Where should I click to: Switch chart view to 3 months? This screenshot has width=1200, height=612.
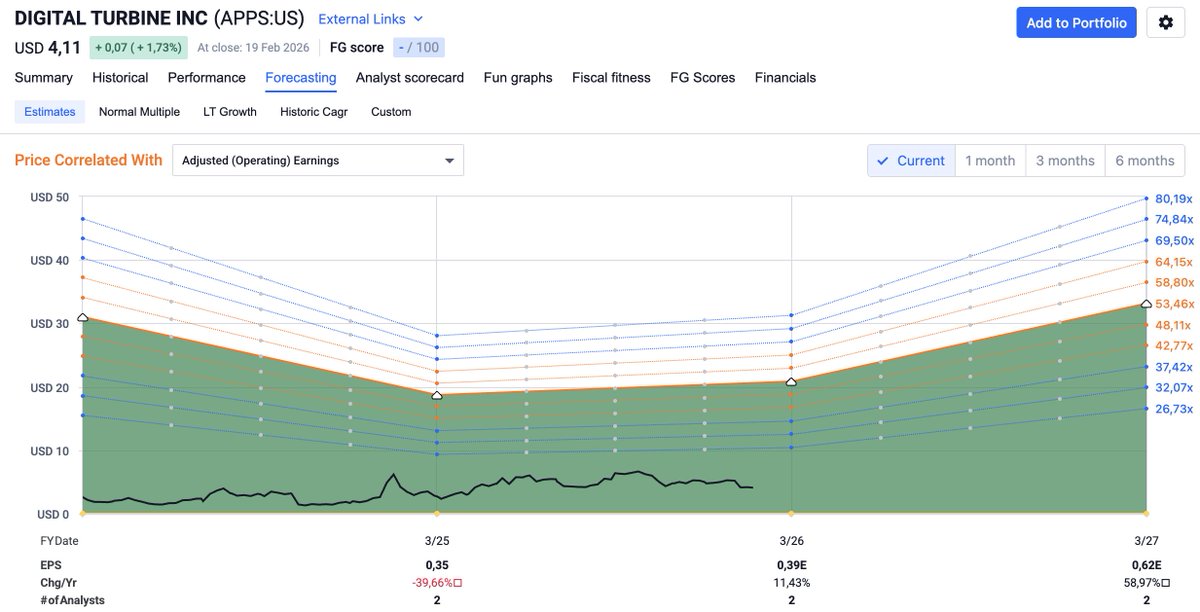click(1065, 160)
